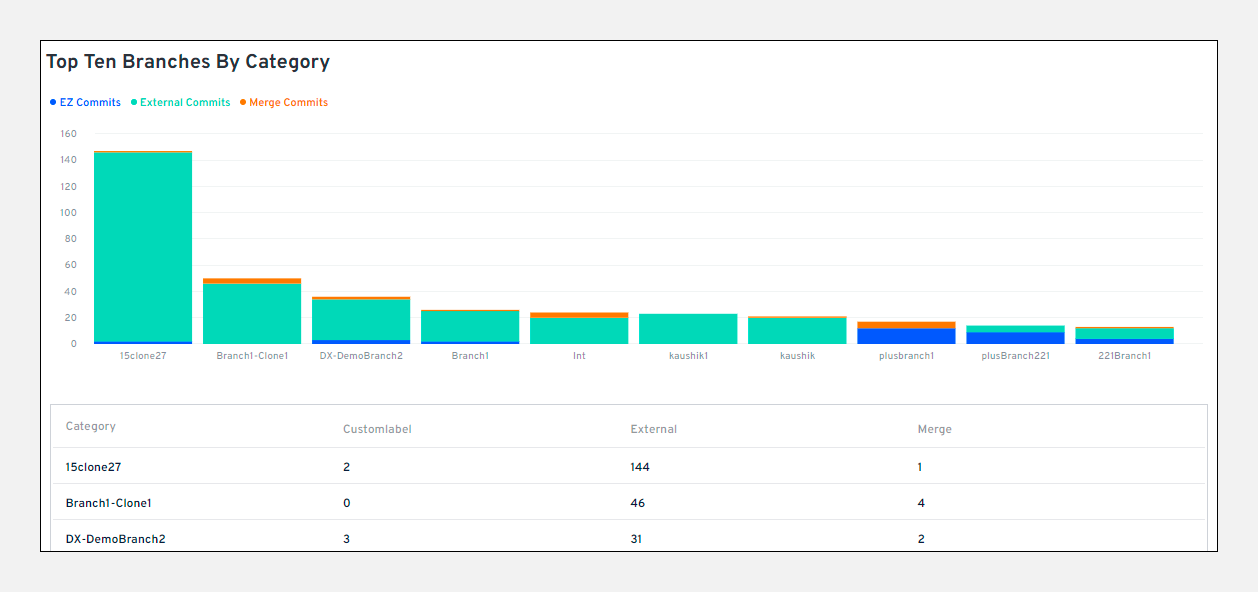
Task: Click merge value 1 for 15clone27
Action: coord(919,466)
